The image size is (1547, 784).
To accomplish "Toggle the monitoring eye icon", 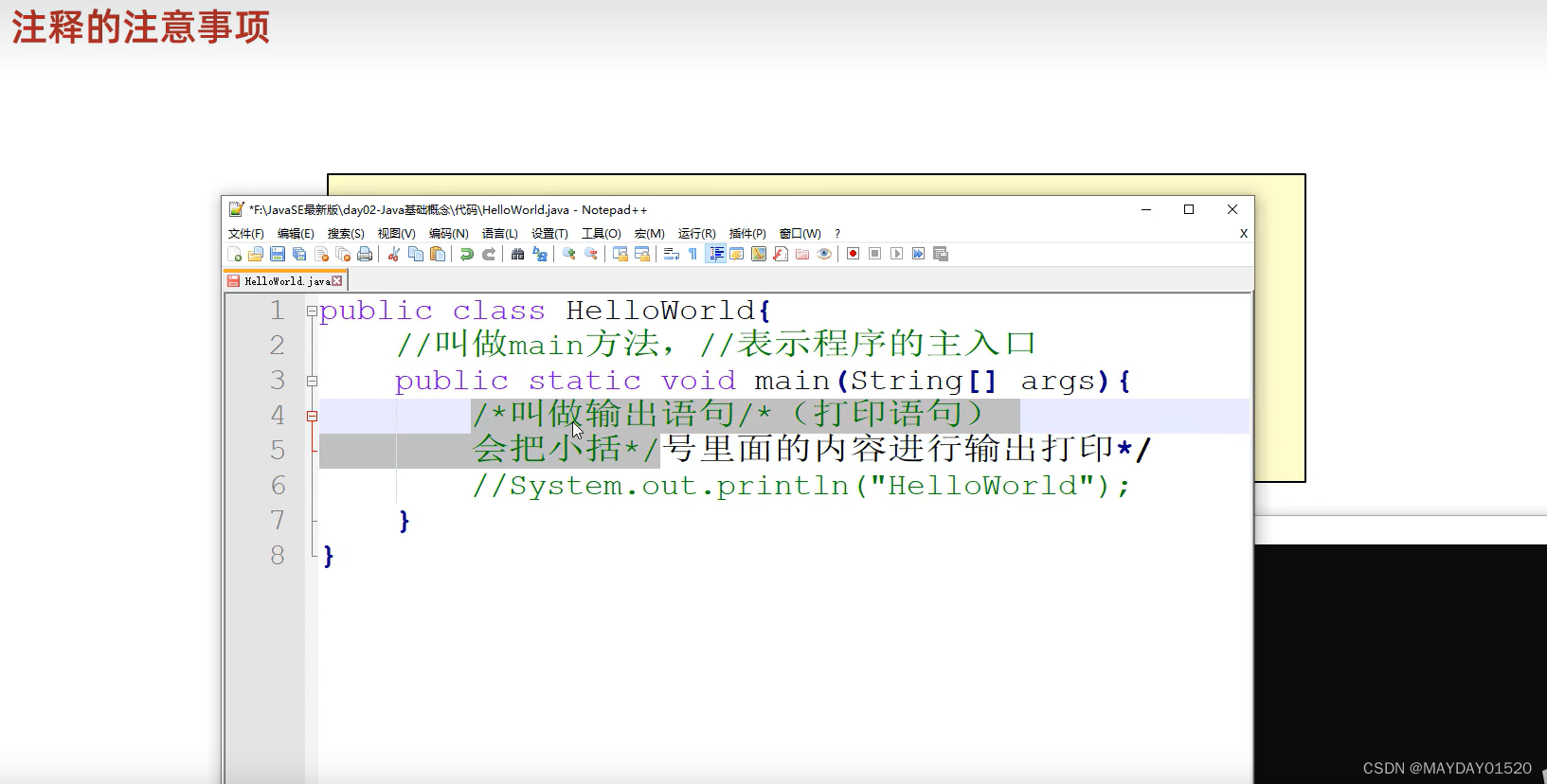I will [824, 254].
